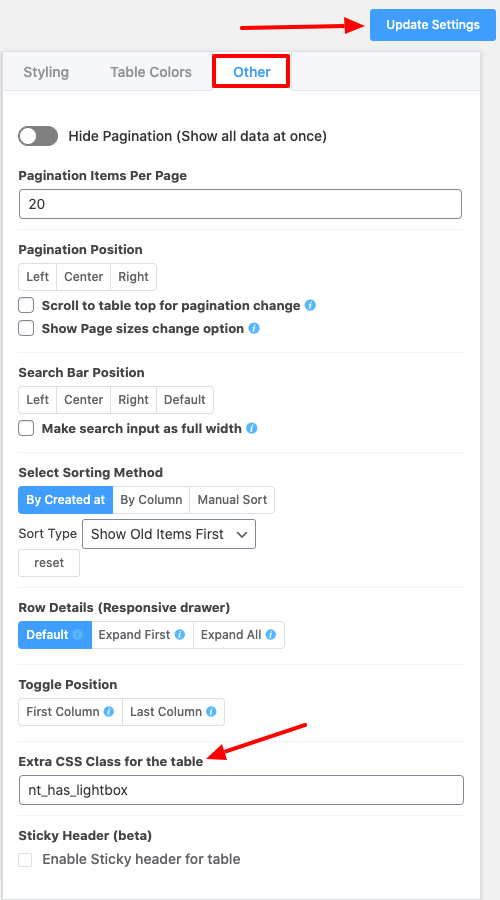The width and height of the screenshot is (500, 900).
Task: Open the Sort Type dropdown
Action: tap(169, 534)
